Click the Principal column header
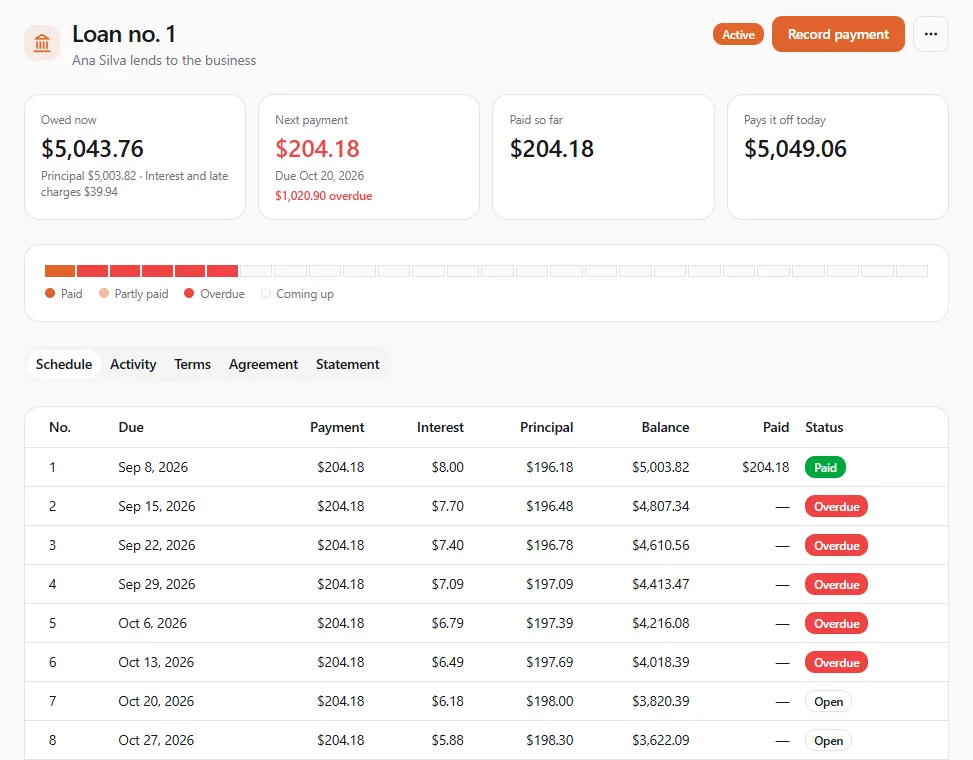The width and height of the screenshot is (973, 760). coord(547,427)
